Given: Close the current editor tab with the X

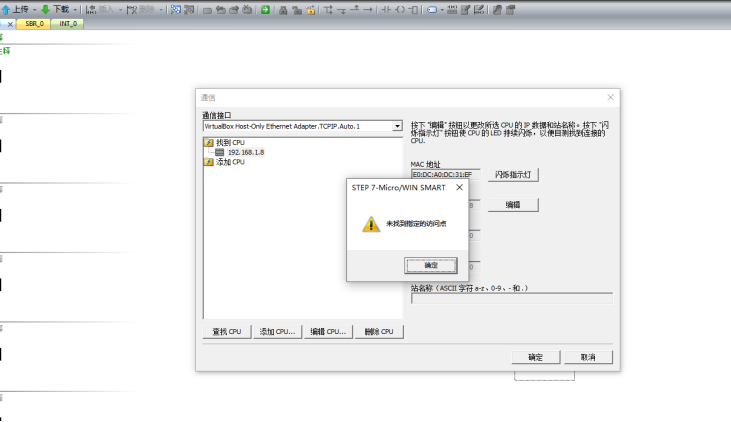Looking at the screenshot, I should (x=10, y=24).
